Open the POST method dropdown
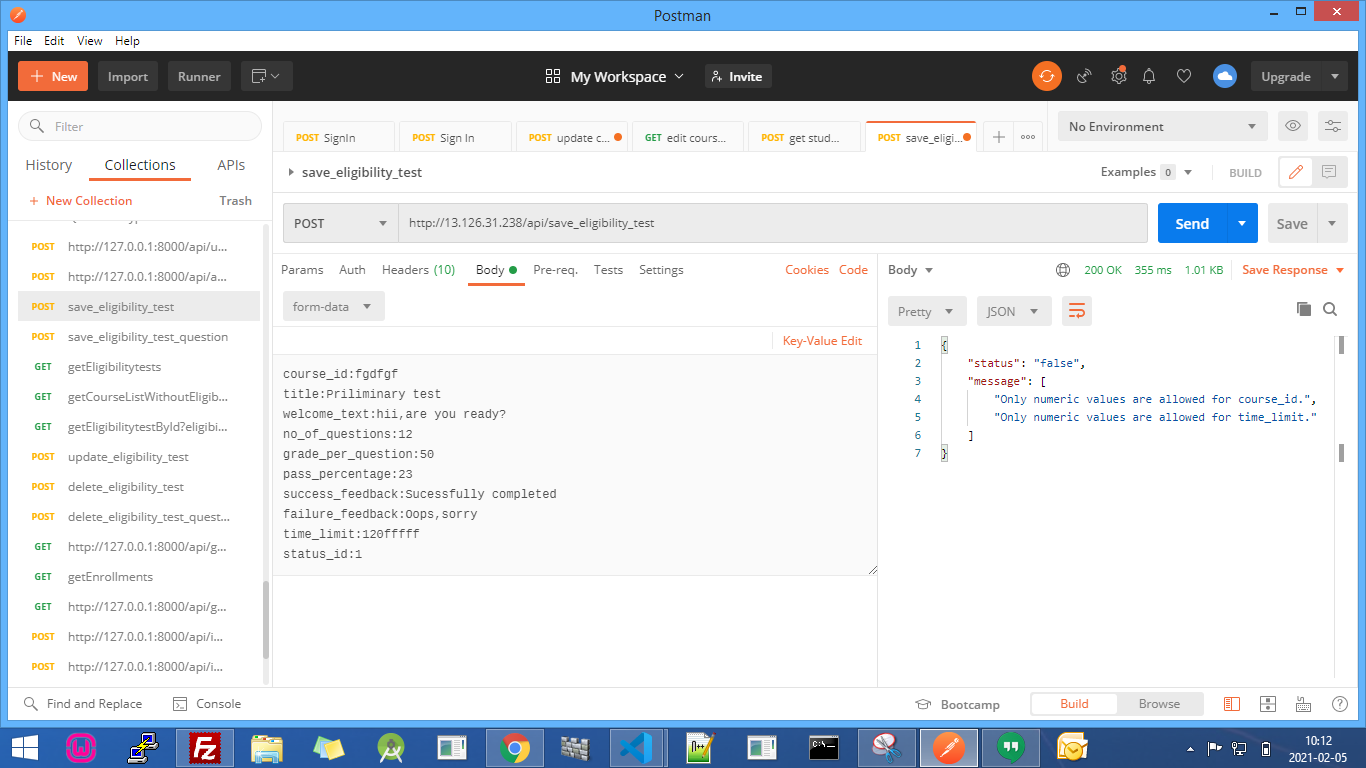 point(340,223)
